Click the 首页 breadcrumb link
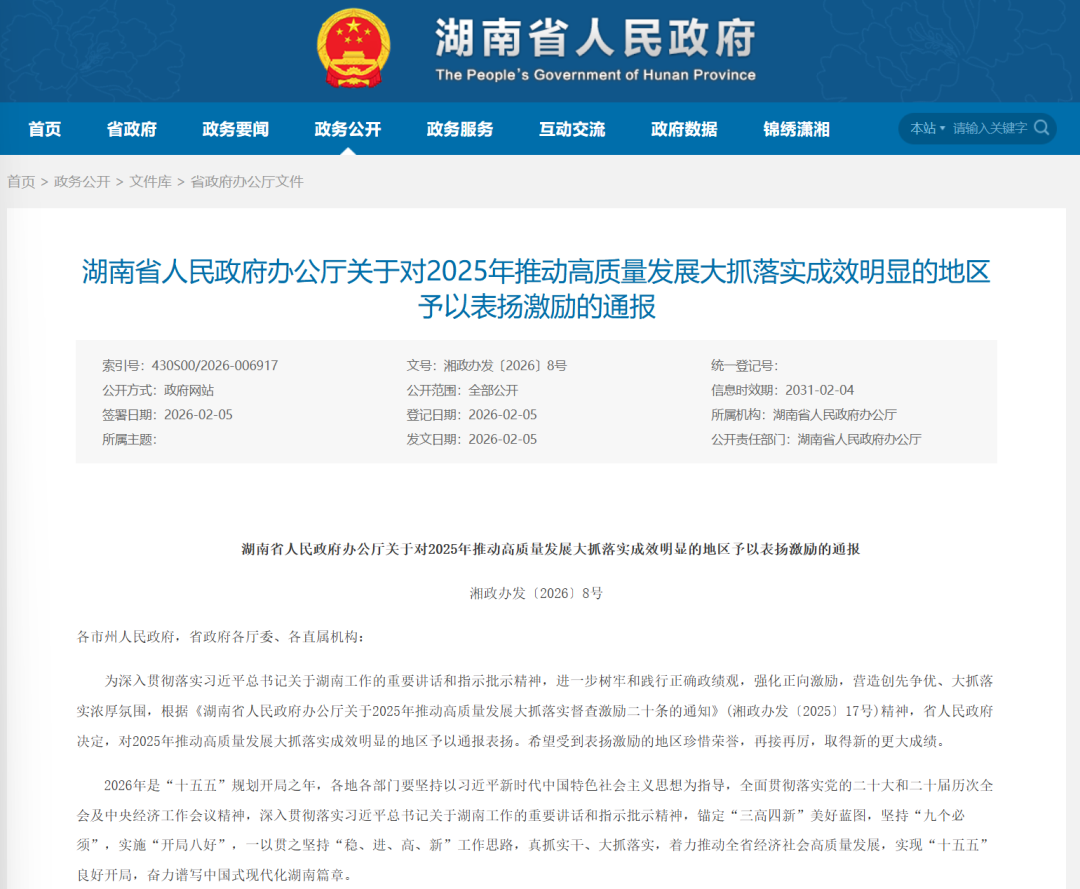The height and width of the screenshot is (889, 1080). [x=22, y=181]
